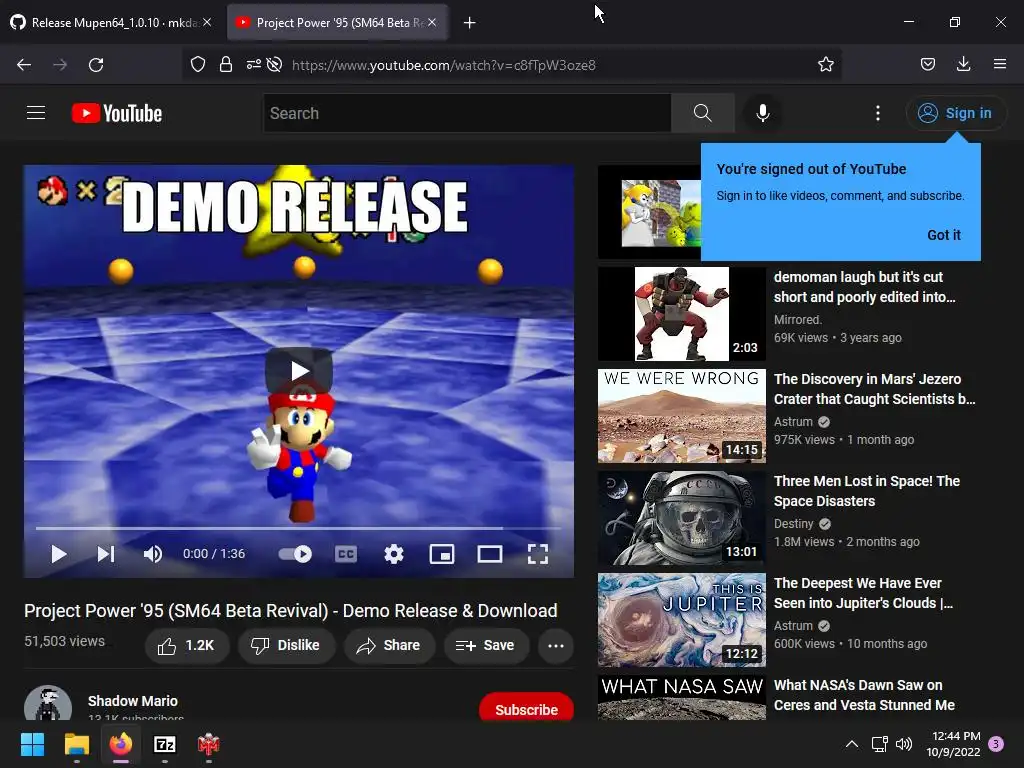This screenshot has height=768, width=1024.
Task: Switch to Release Mupen64 GitHub tab
Action: coord(111,22)
